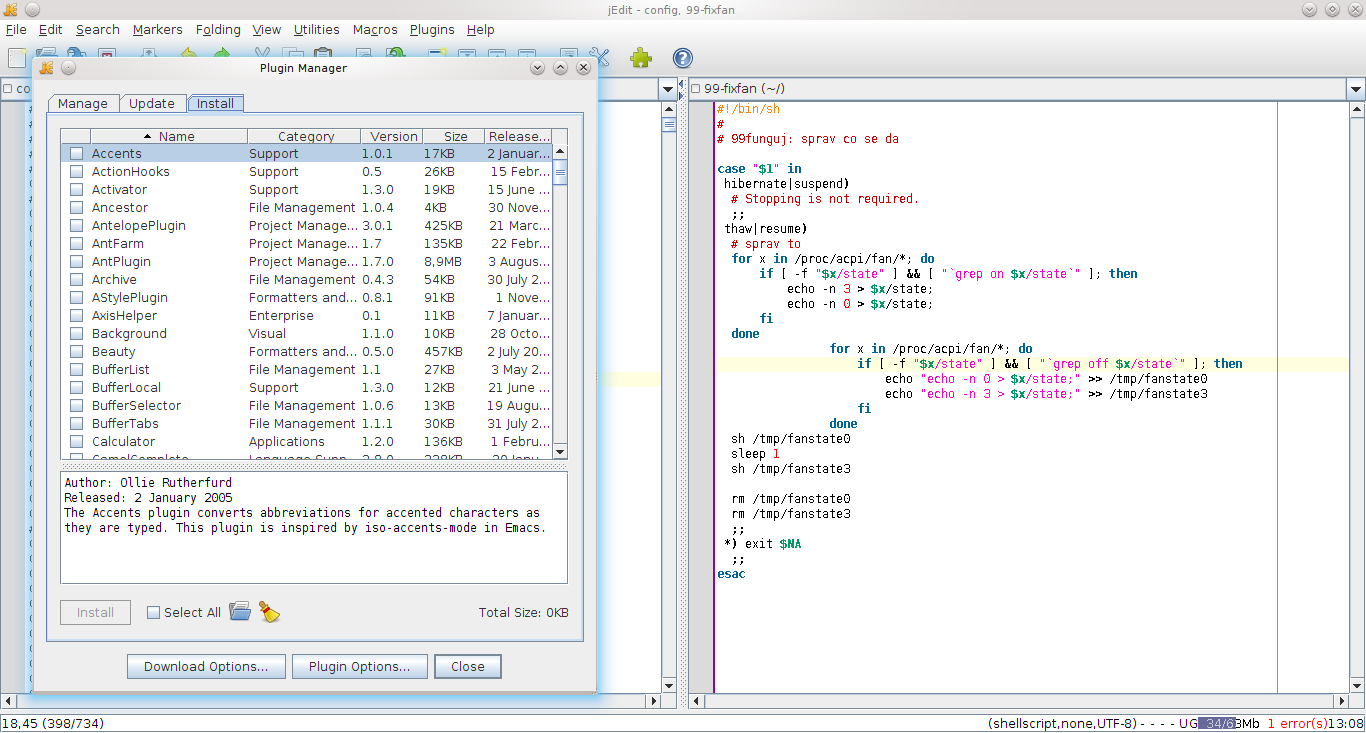The image size is (1366, 733).
Task: Tick the Background plugin checkbox
Action: coord(76,334)
